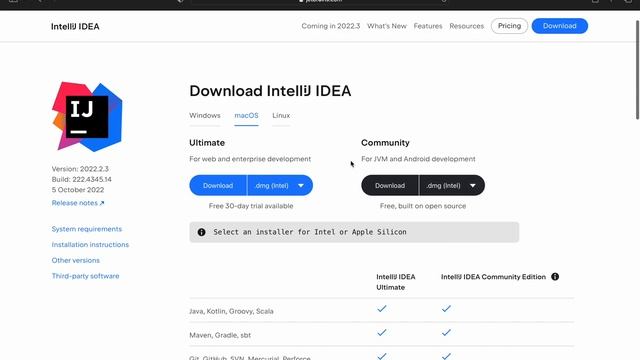Screen dimensions: 640x360
Task: Click 'Maven, Gradle, sbt' row label
Action: [220, 335]
